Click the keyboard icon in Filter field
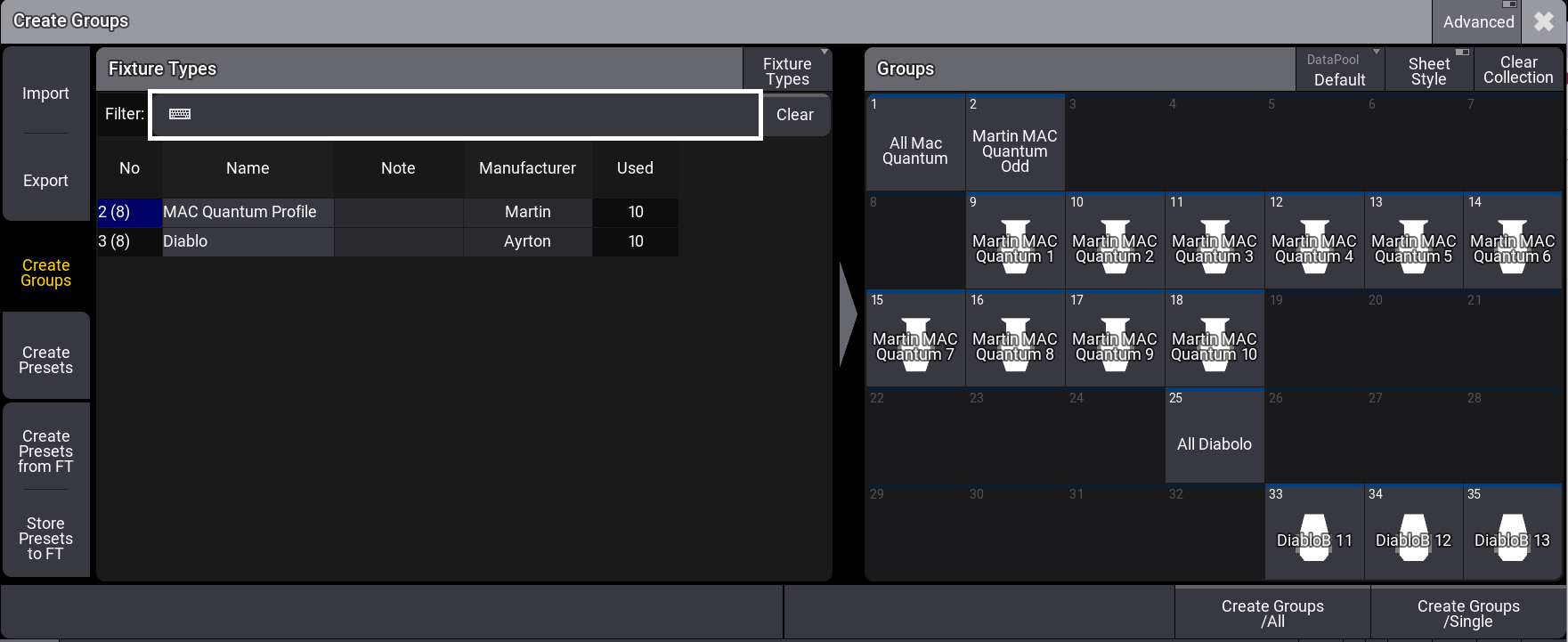The image size is (1568, 642). click(180, 114)
